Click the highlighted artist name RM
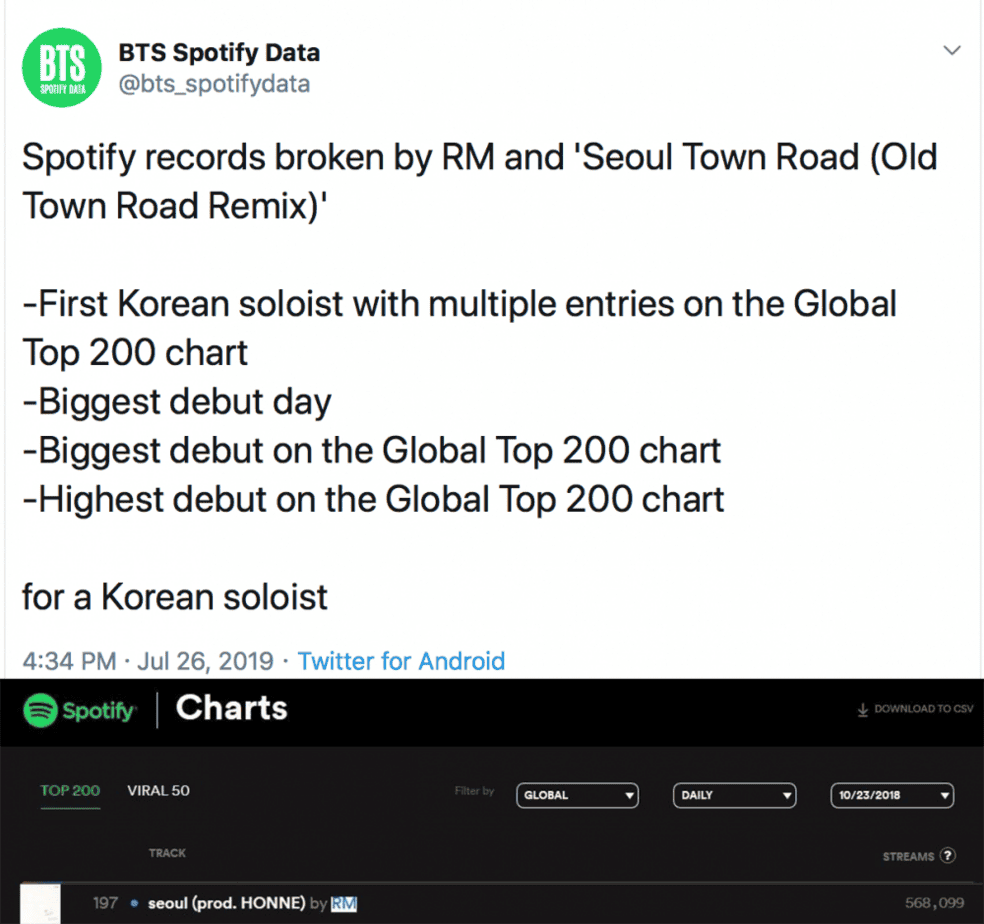The height and width of the screenshot is (924, 984). pos(344,903)
